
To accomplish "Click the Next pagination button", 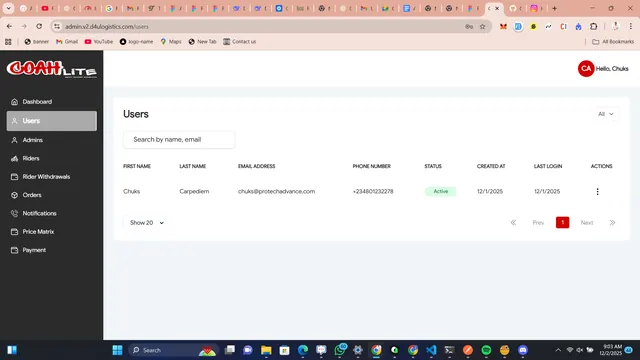I will (587, 222).
